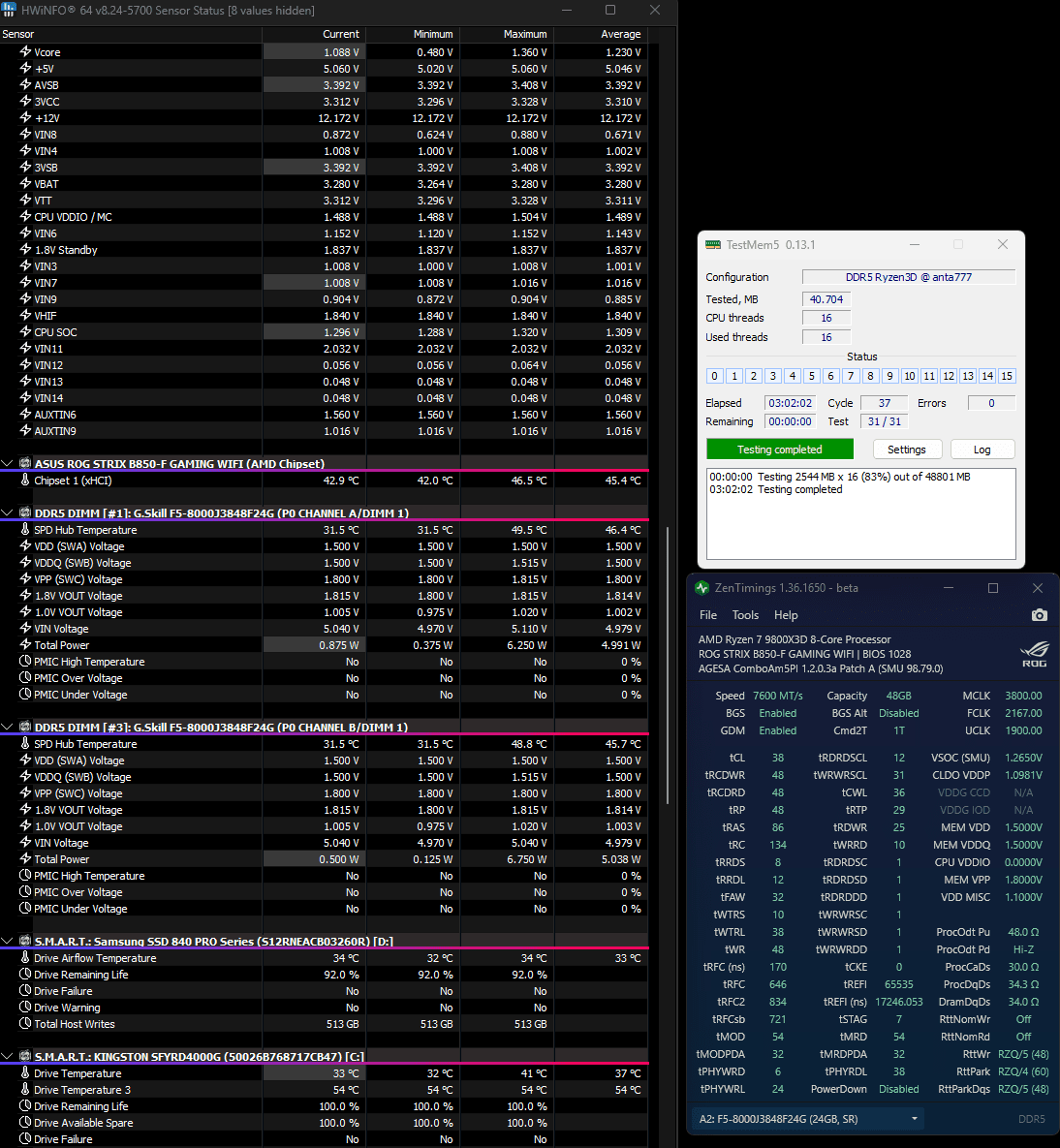This screenshot has height=1148, width=1060.
Task: Click thread status box 15 in TestMem5
Action: coord(1007,376)
